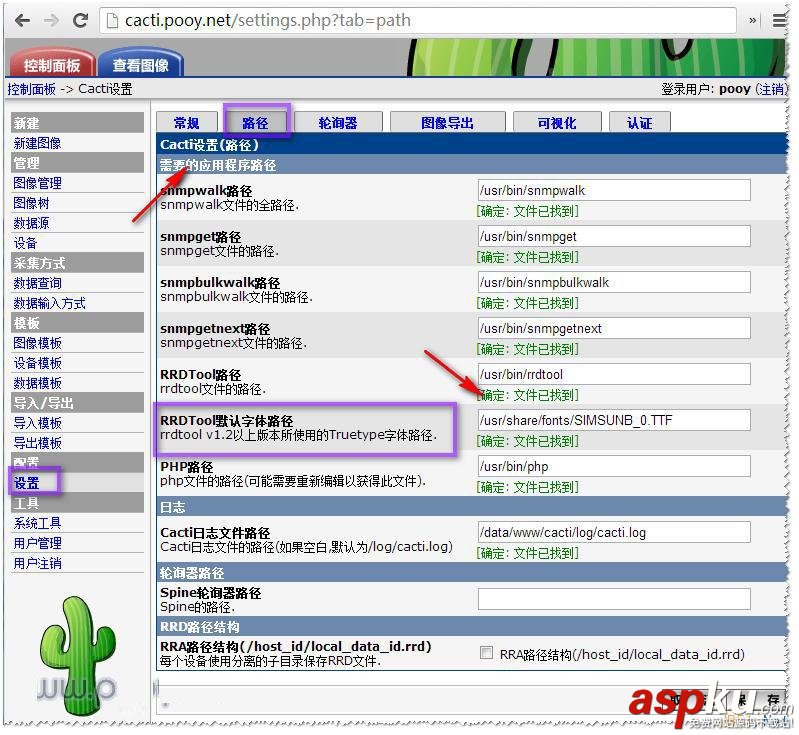This screenshot has height=735, width=799.
Task: Switch to the 认证 settings tab
Action: (x=640, y=122)
